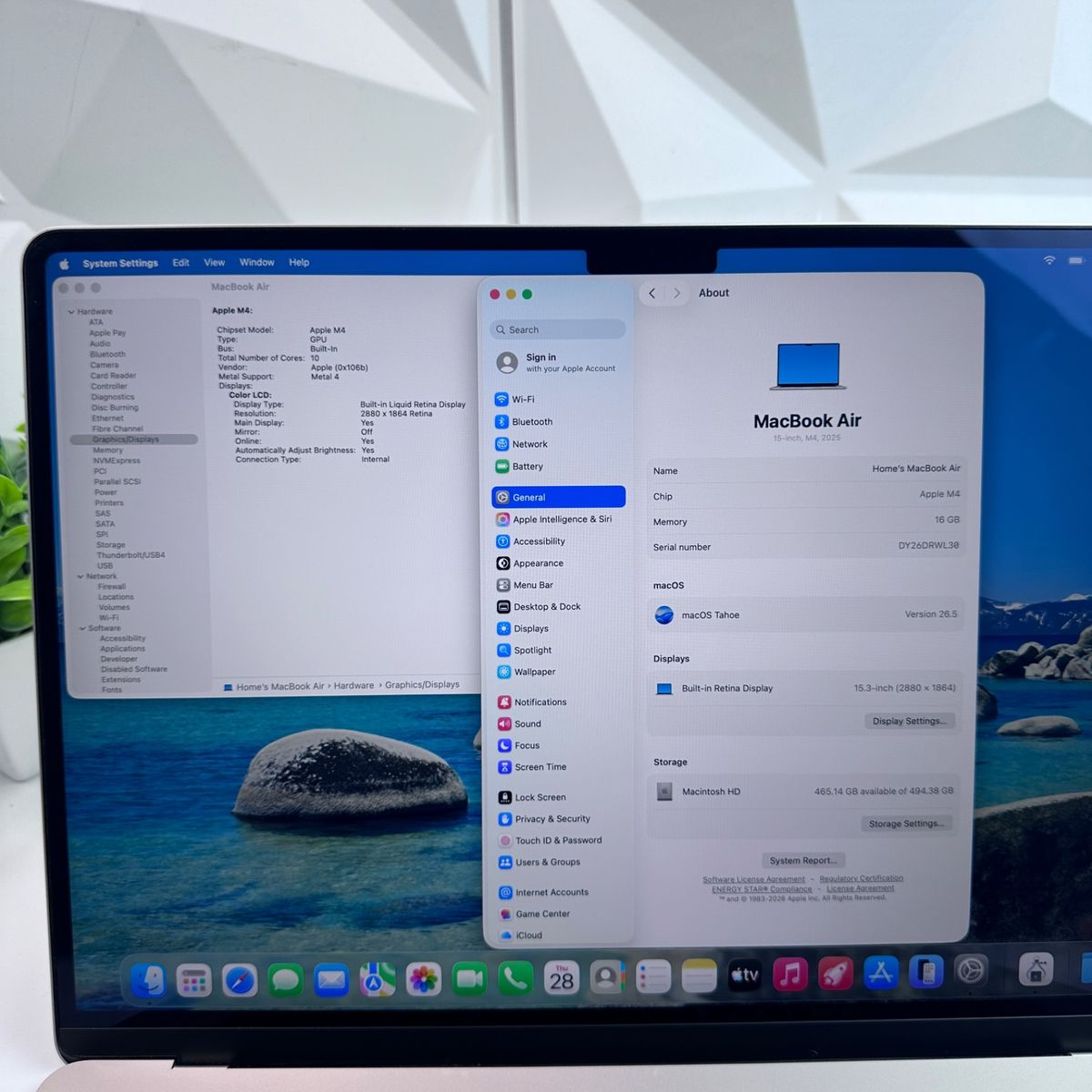This screenshot has width=1092, height=1092.
Task: Click the Search field in settings
Action: 558,329
